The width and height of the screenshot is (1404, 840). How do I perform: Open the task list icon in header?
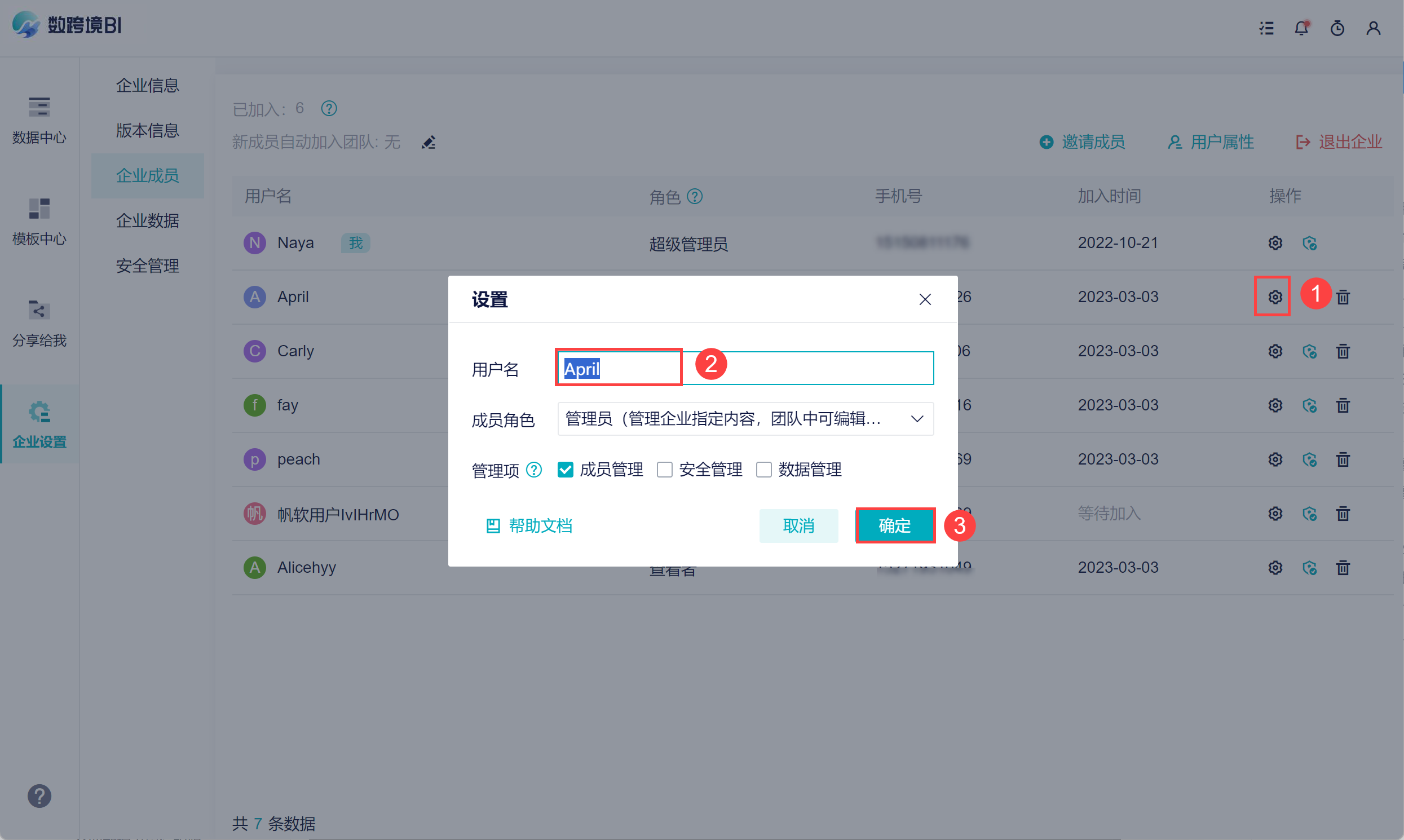(x=1266, y=28)
